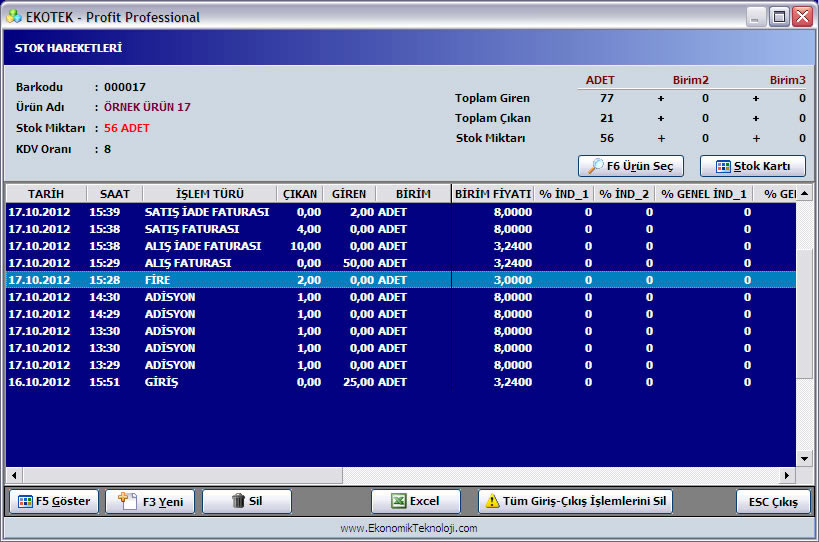819x542 pixels.
Task: Click the F5 Göster table icon
Action: pyautogui.click(x=25, y=502)
